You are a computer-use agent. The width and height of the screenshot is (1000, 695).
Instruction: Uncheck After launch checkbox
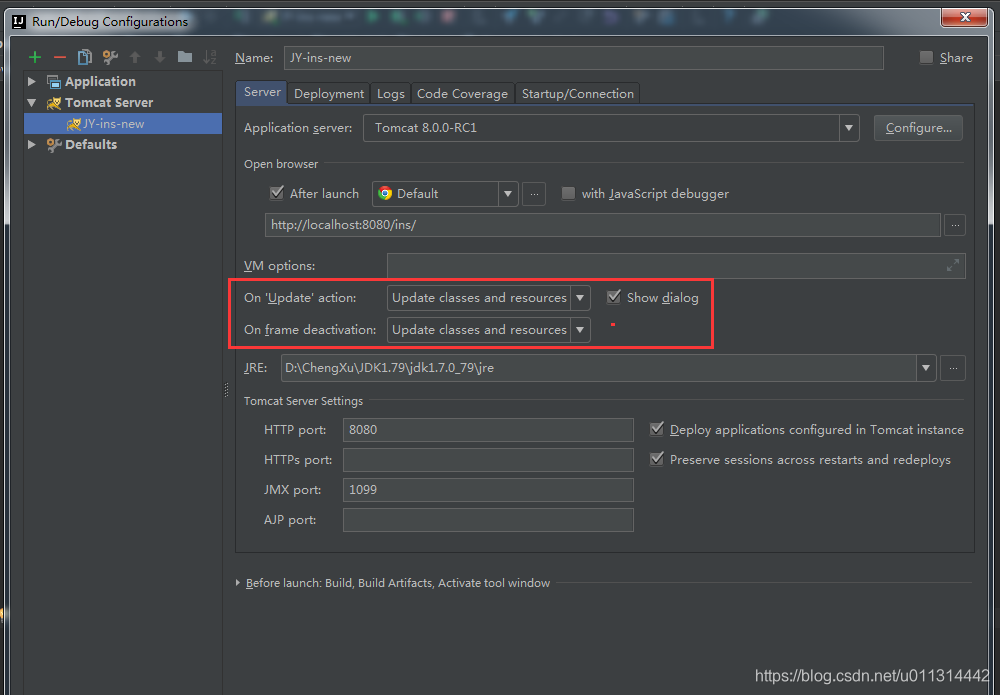277,193
